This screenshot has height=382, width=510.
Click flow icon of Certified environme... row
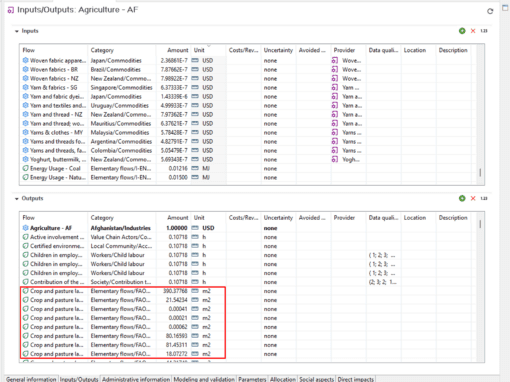click(25, 246)
